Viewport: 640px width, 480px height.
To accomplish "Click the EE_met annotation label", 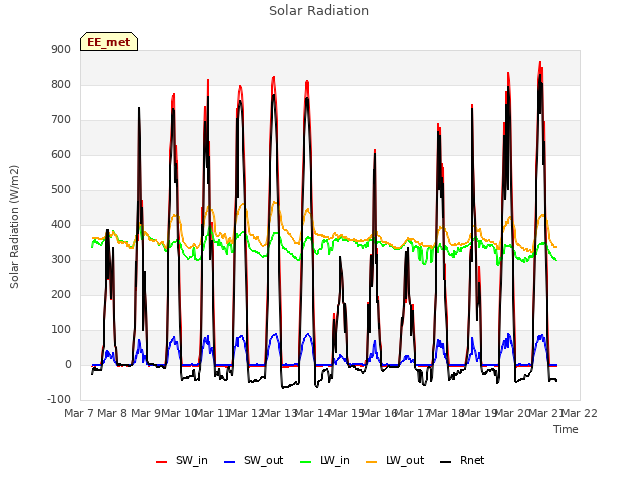I will (109, 42).
